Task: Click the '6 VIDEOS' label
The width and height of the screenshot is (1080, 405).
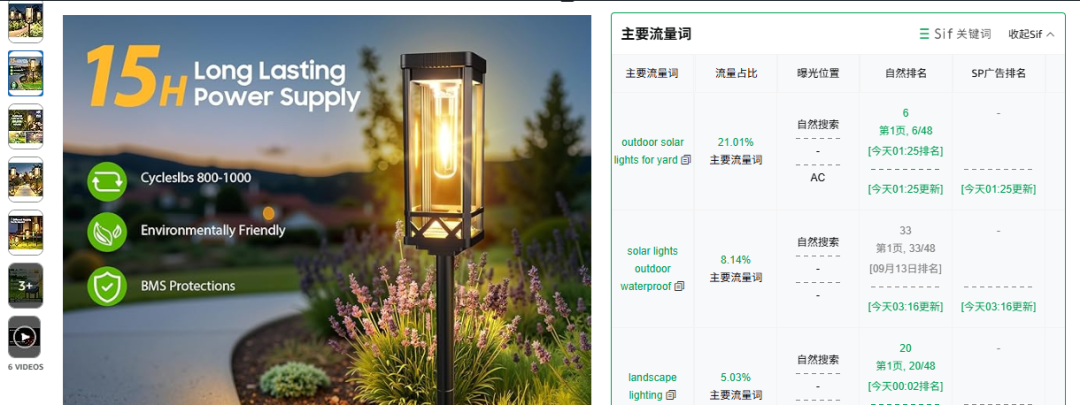Action: pos(25,367)
